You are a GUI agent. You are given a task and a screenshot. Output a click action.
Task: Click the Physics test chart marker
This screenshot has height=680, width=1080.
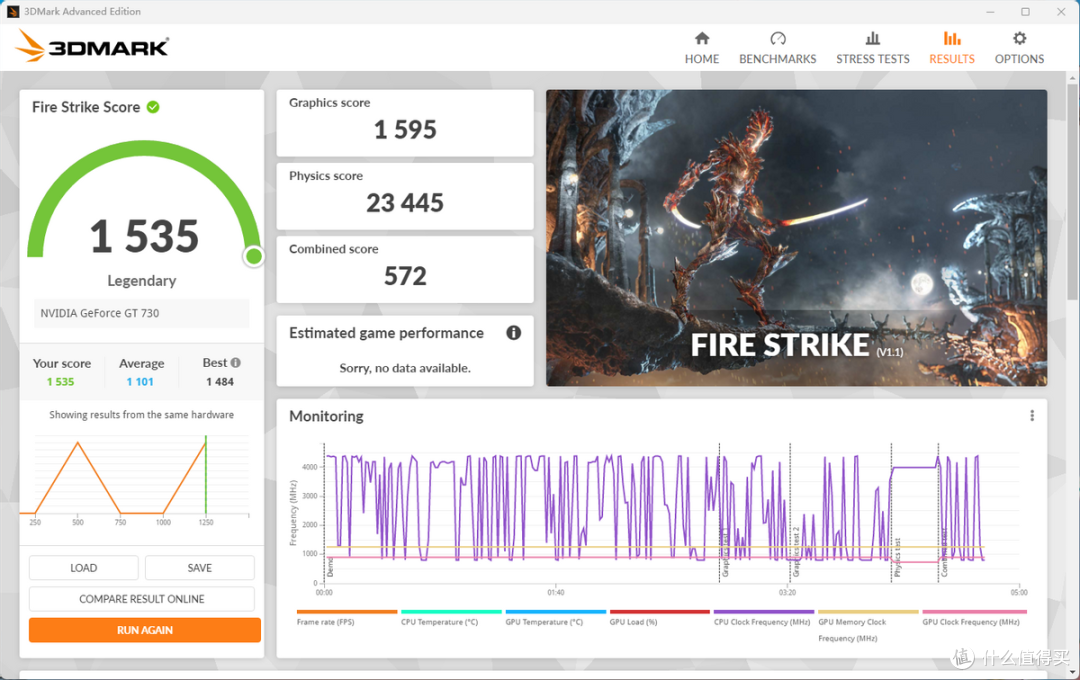(x=897, y=557)
